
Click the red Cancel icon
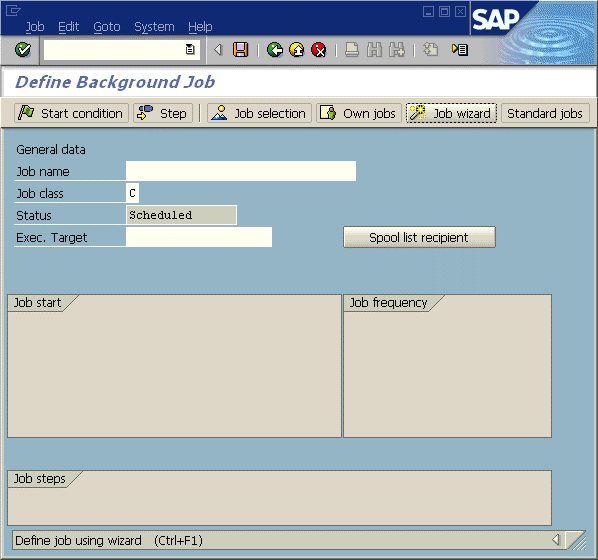pos(319,50)
